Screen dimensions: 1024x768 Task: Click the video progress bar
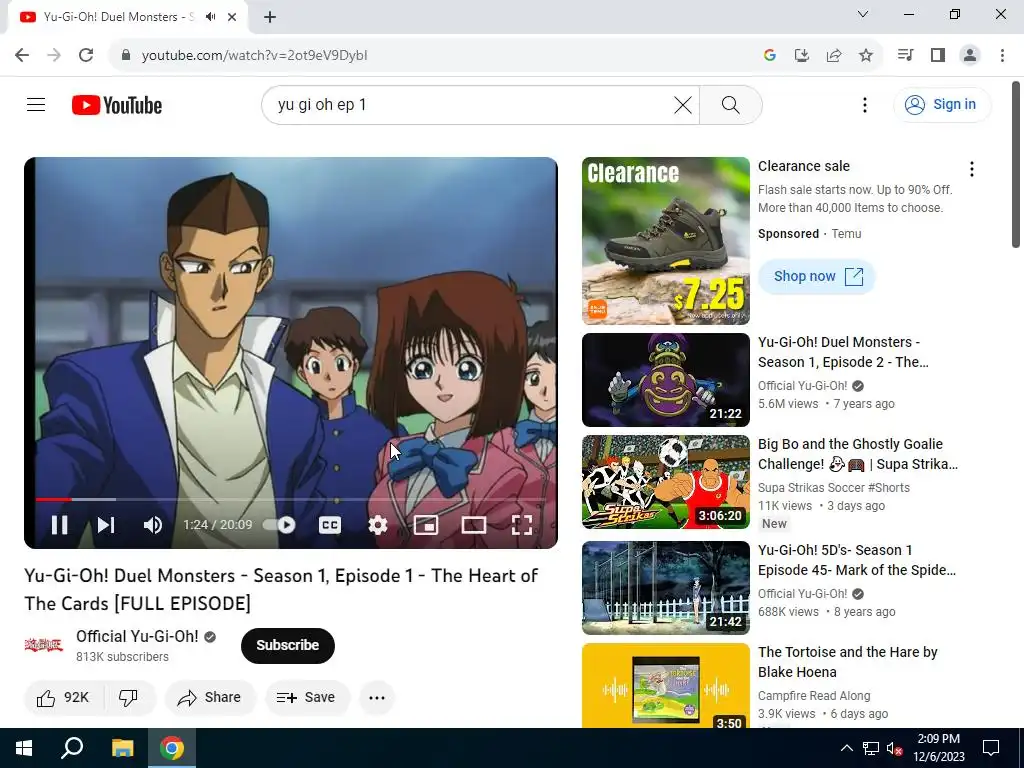(x=291, y=500)
